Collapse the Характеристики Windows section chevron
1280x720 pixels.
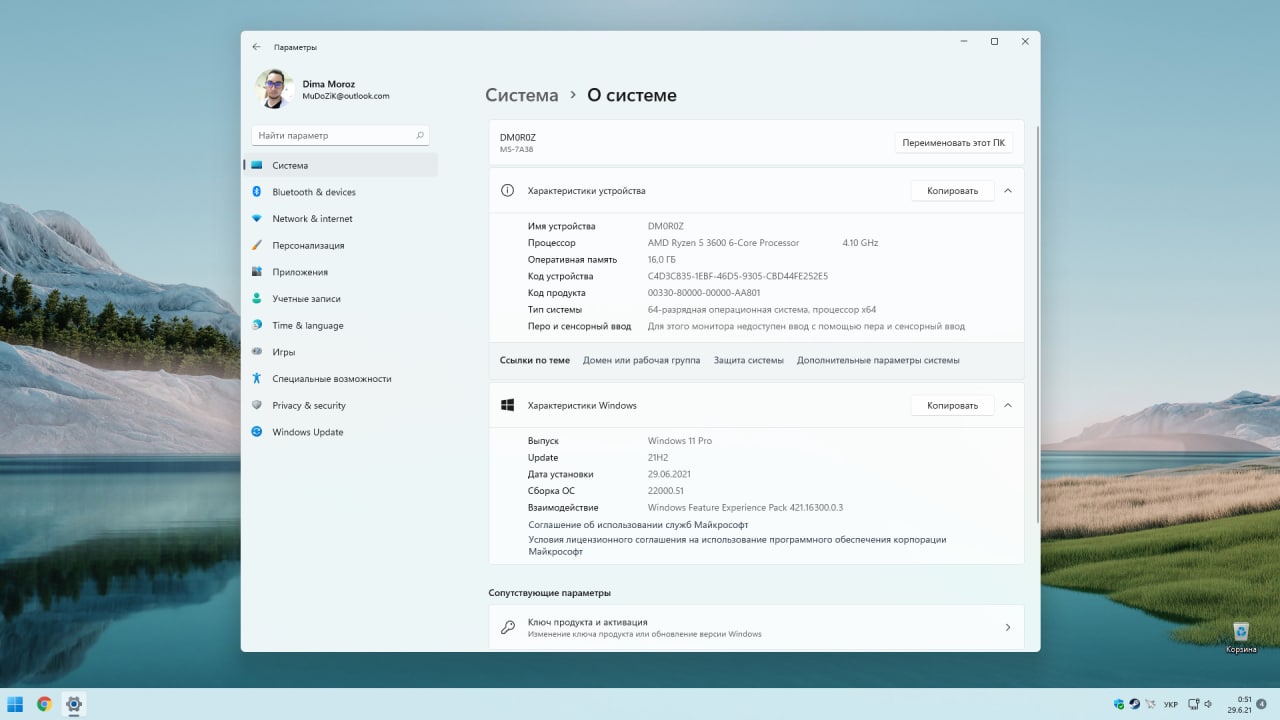pos(1008,405)
